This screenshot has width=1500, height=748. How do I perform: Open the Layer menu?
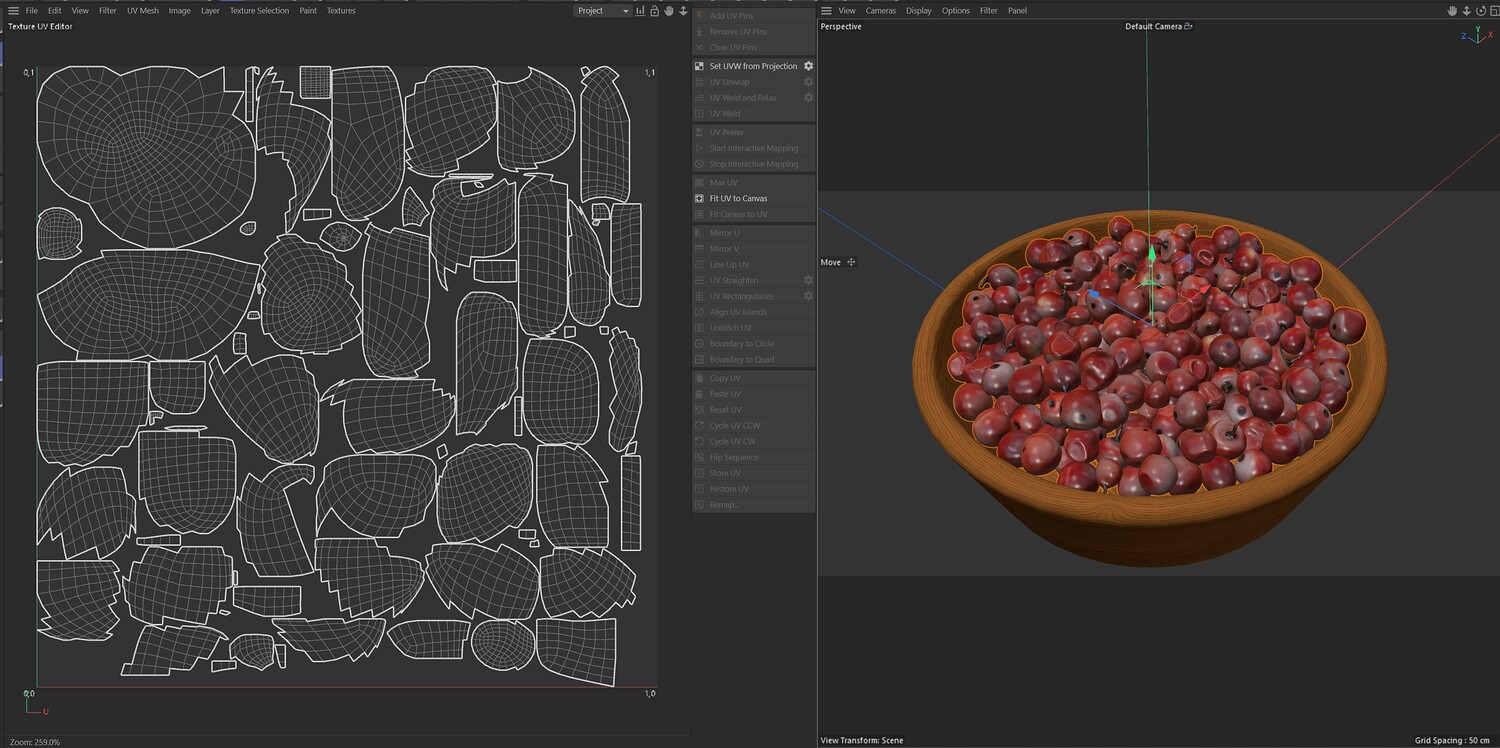pos(210,11)
